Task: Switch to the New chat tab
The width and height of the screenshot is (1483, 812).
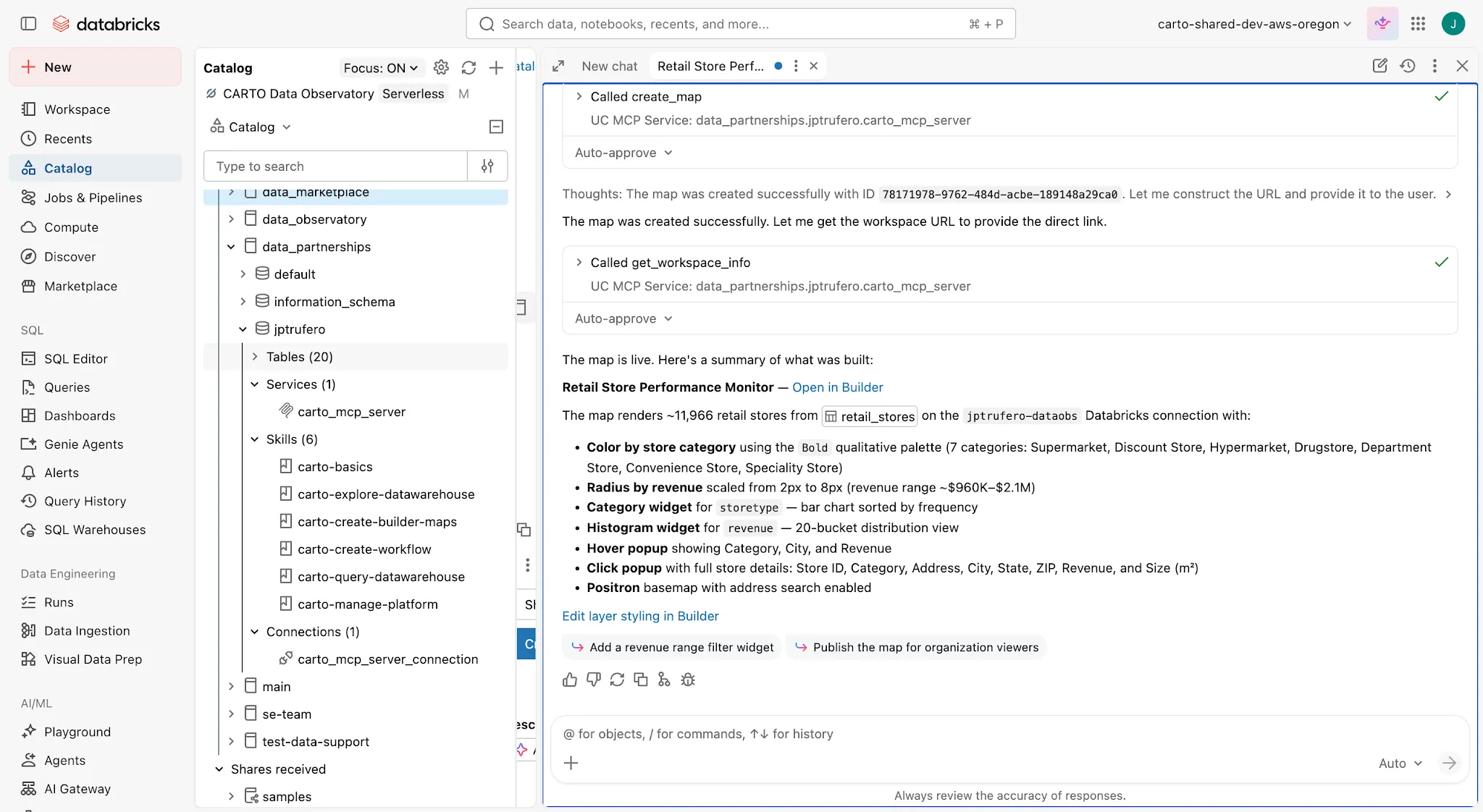Action: (609, 66)
